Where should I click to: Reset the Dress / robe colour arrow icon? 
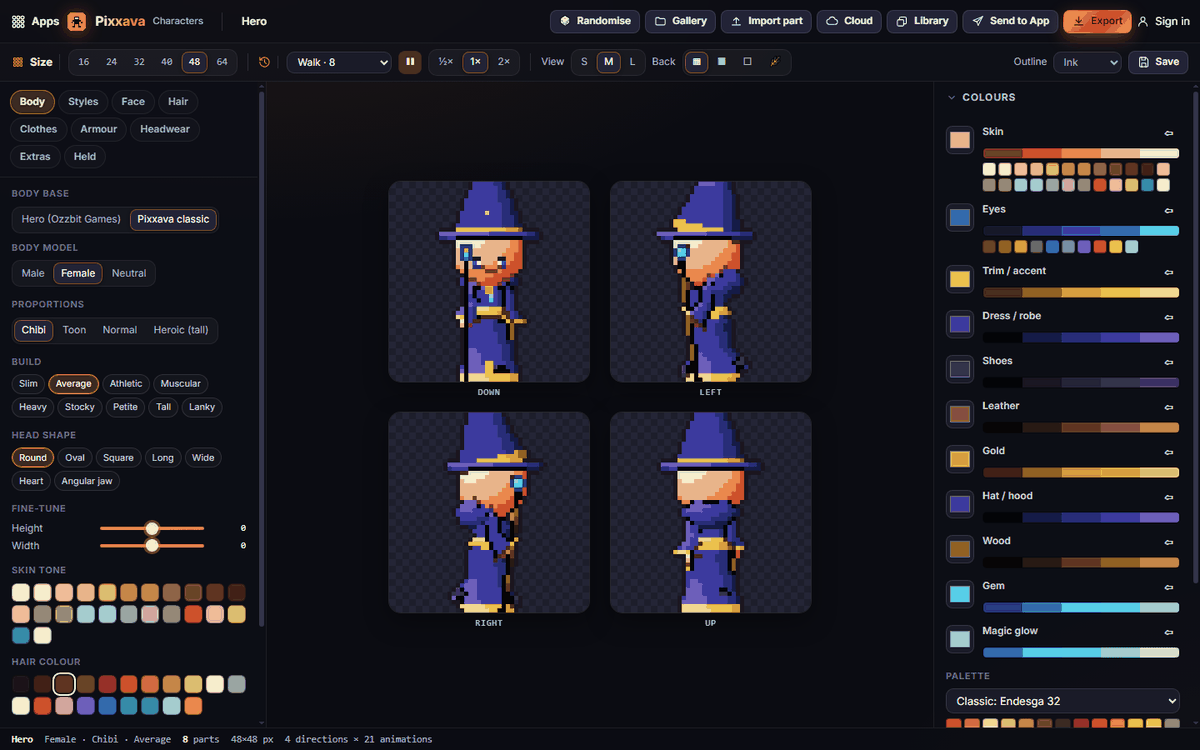(1168, 316)
